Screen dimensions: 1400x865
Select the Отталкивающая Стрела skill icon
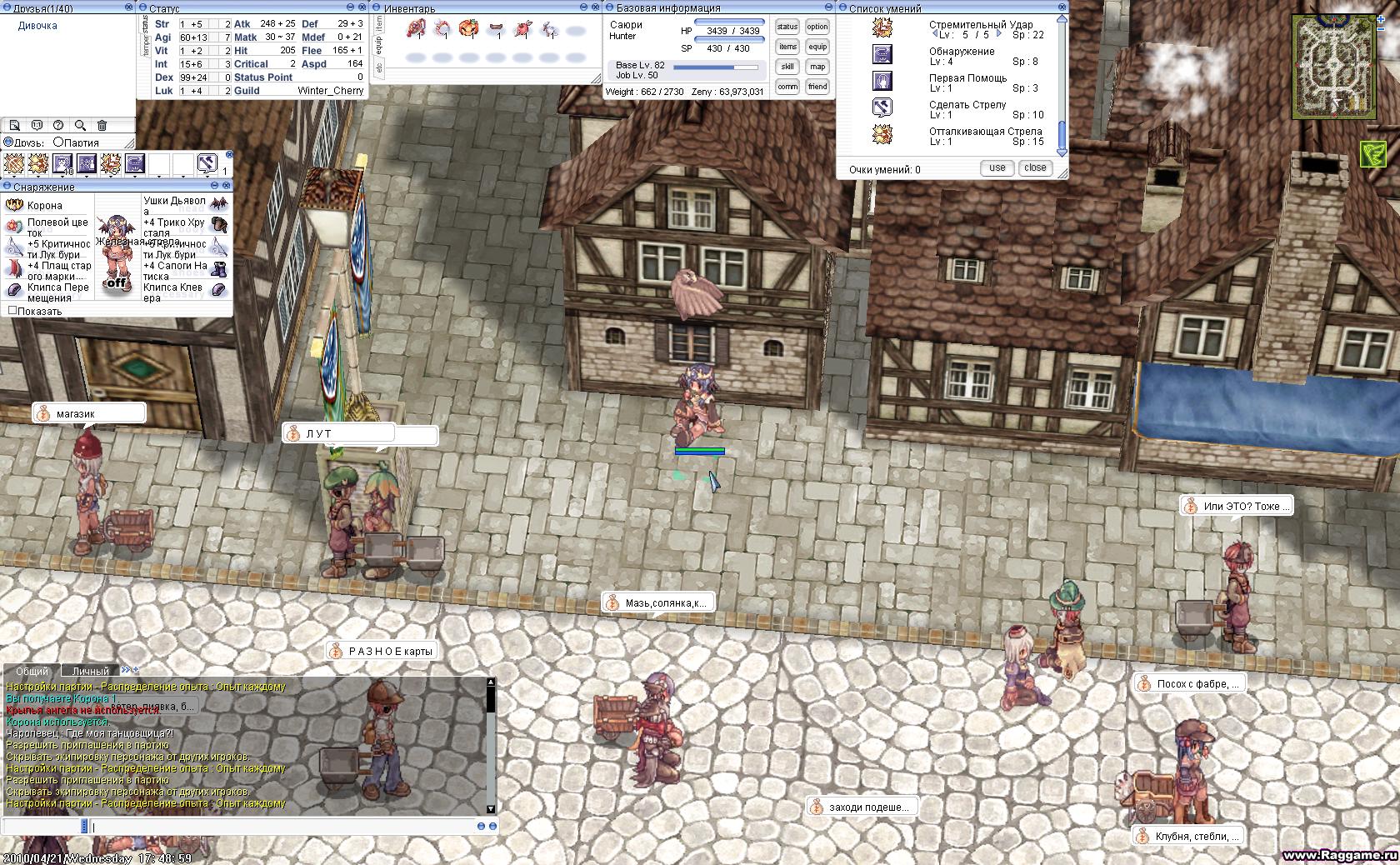pyautogui.click(x=882, y=134)
